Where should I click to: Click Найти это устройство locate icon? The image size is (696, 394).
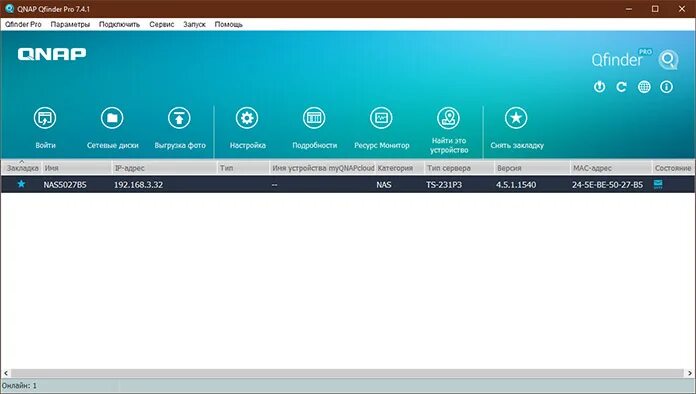point(448,118)
